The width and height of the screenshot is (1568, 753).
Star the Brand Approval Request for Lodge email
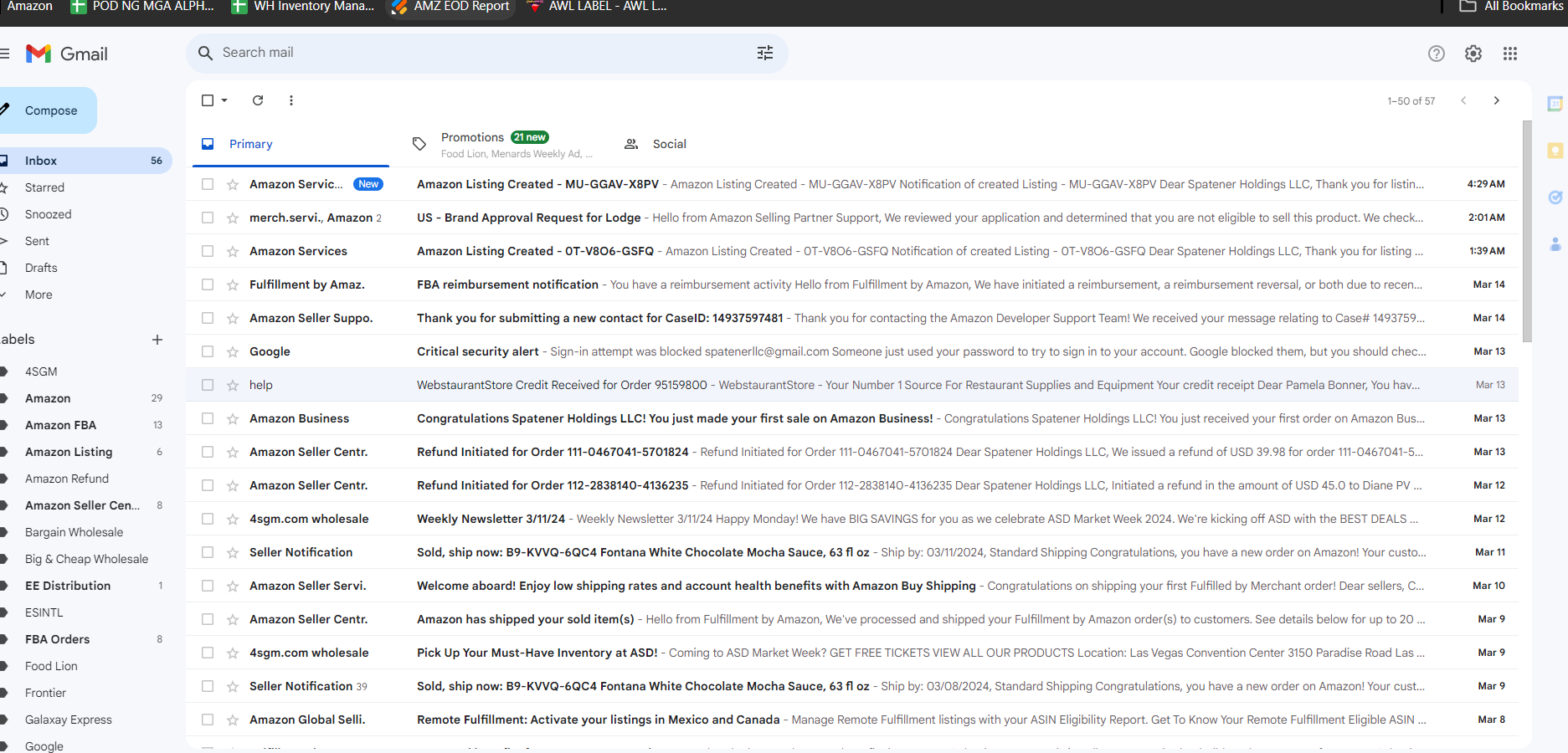coord(233,218)
